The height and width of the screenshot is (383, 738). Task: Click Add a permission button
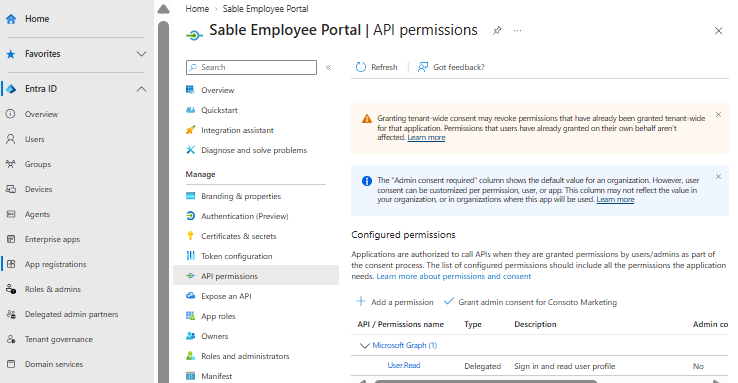(x=394, y=302)
